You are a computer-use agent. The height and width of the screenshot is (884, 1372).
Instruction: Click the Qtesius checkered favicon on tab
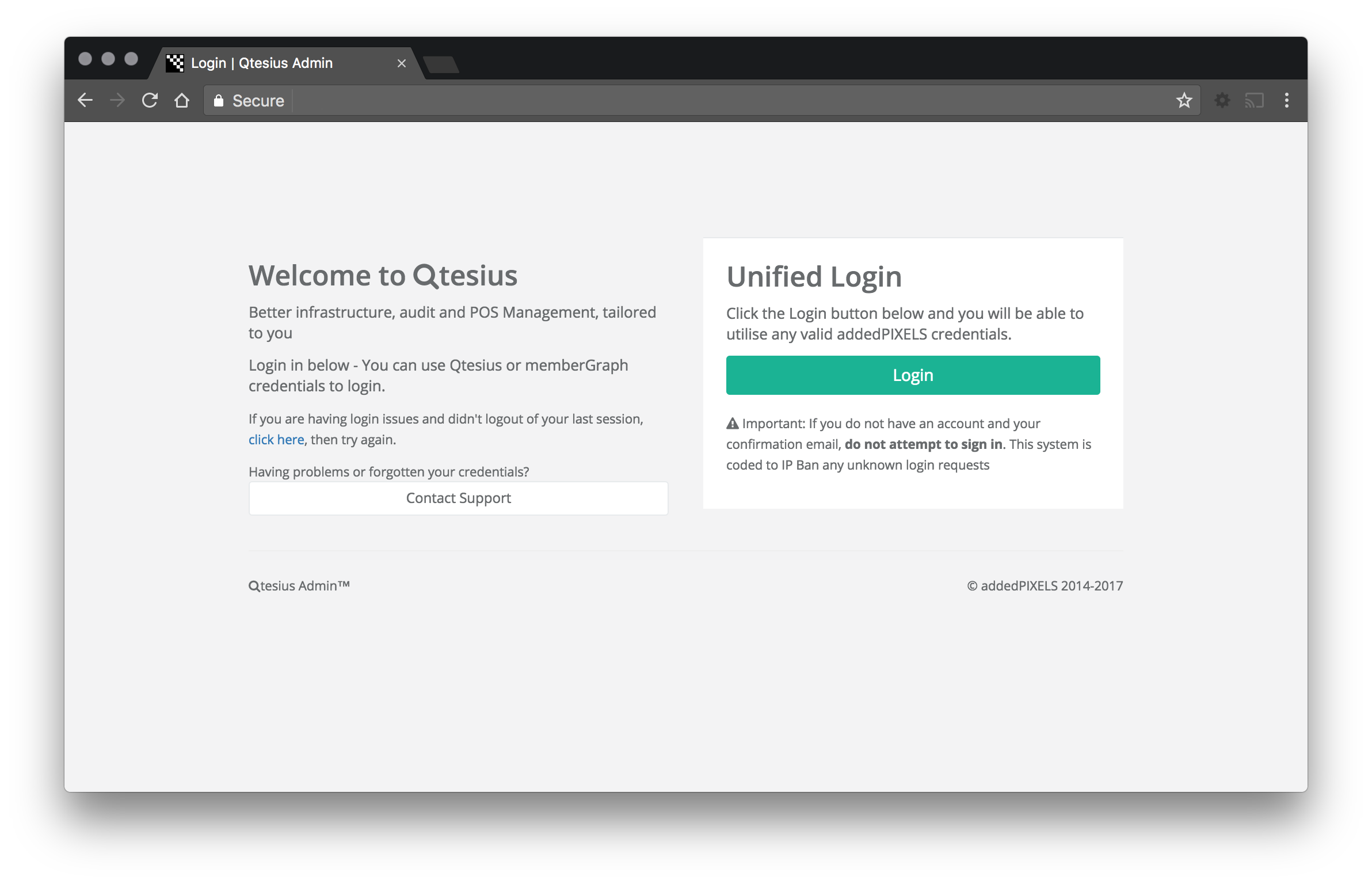point(175,63)
